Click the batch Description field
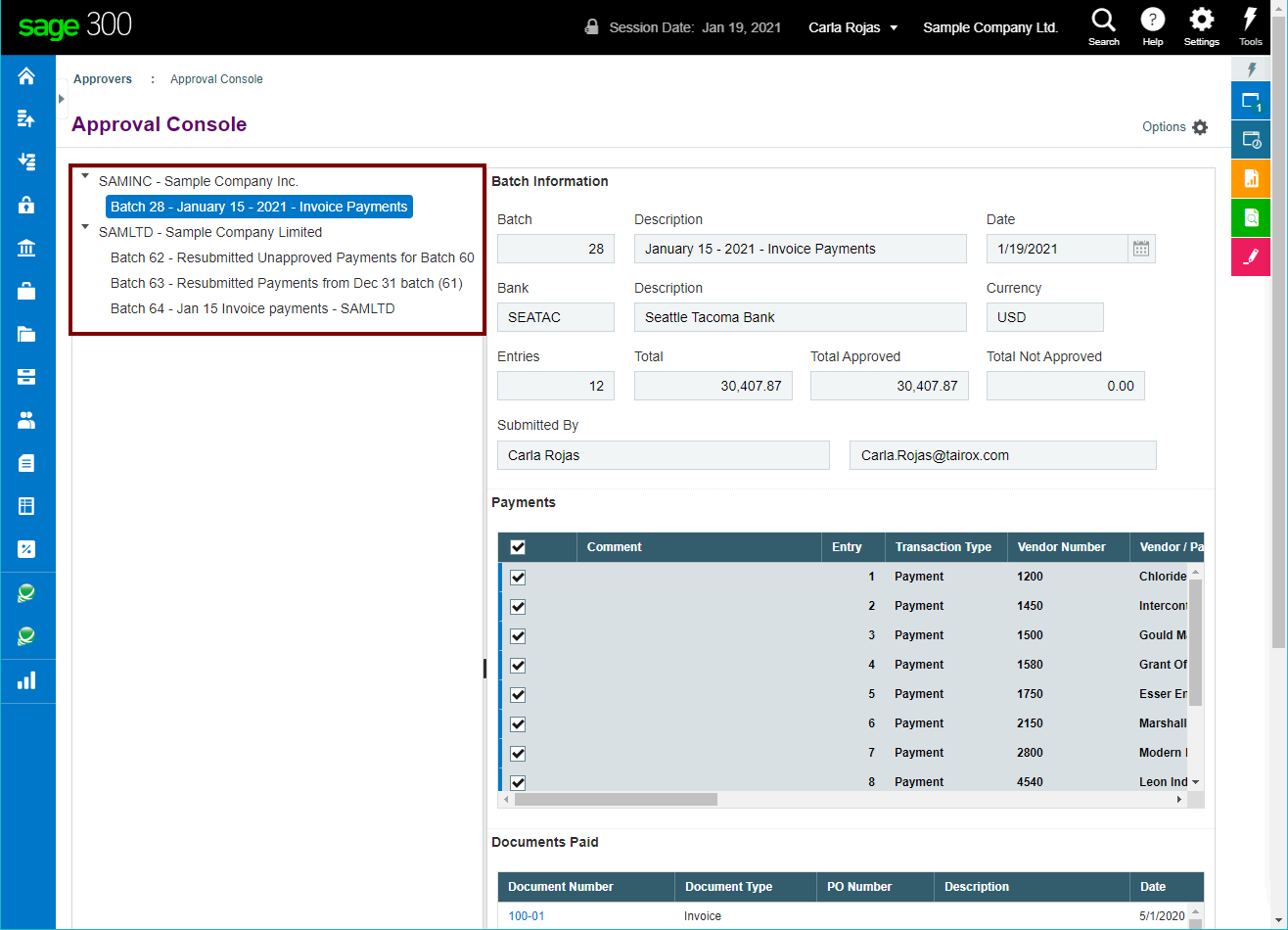The image size is (1288, 930). (801, 249)
